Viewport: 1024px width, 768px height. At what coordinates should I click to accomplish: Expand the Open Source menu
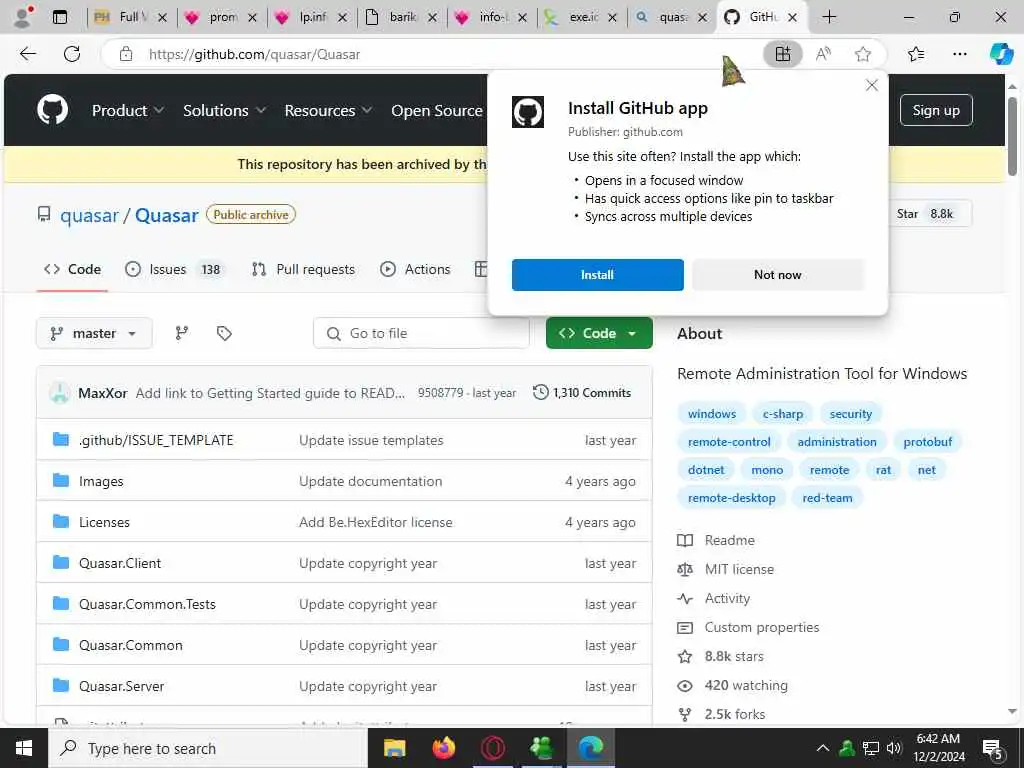click(x=436, y=110)
